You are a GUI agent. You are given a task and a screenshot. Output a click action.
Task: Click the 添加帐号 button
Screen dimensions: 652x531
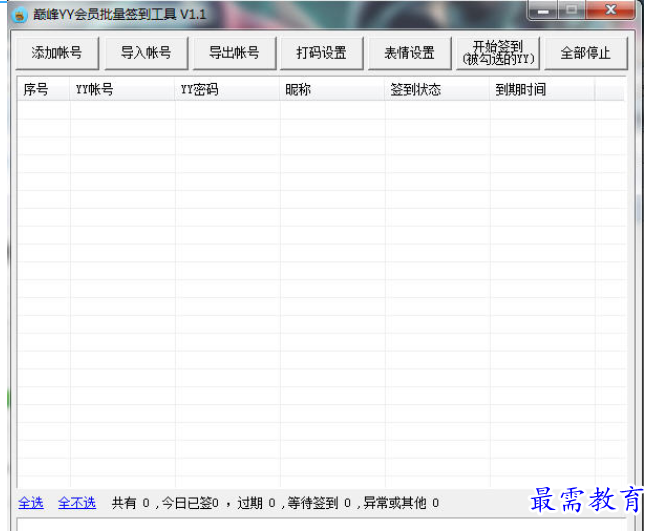click(57, 53)
